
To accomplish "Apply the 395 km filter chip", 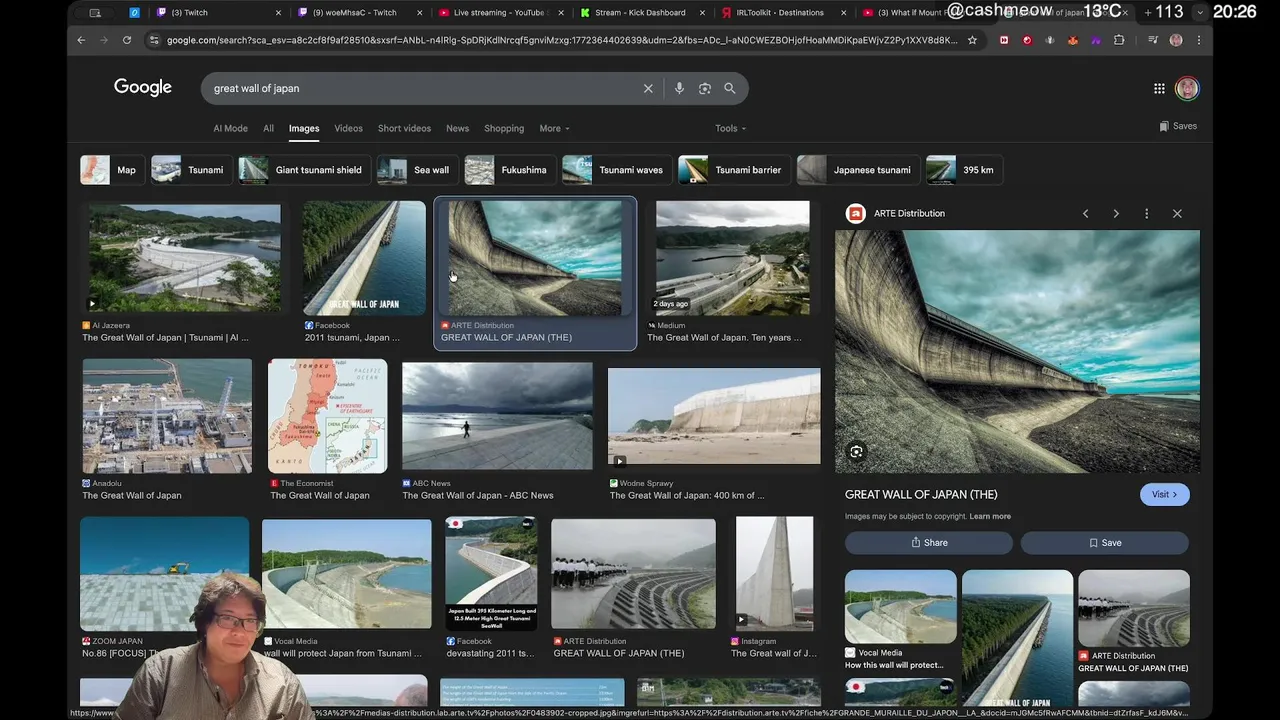I will pyautogui.click(x=962, y=170).
